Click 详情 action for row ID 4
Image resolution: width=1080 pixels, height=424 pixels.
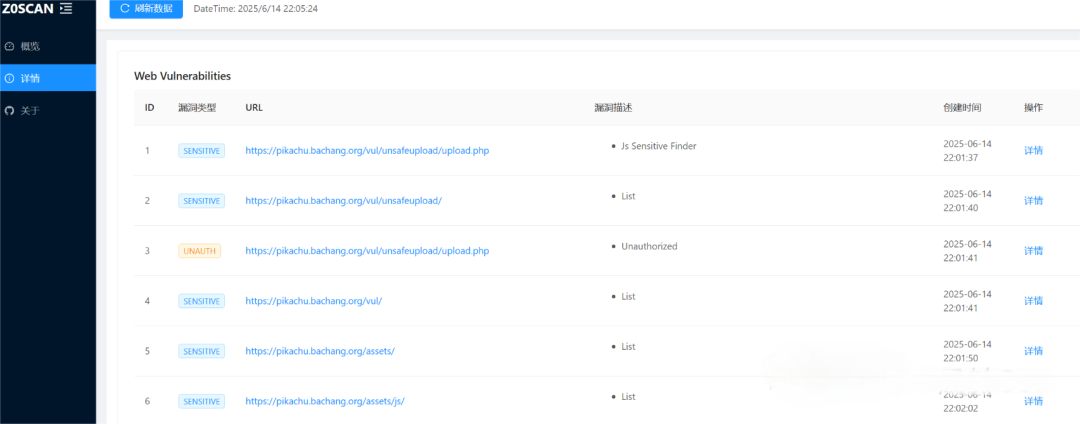click(1033, 301)
